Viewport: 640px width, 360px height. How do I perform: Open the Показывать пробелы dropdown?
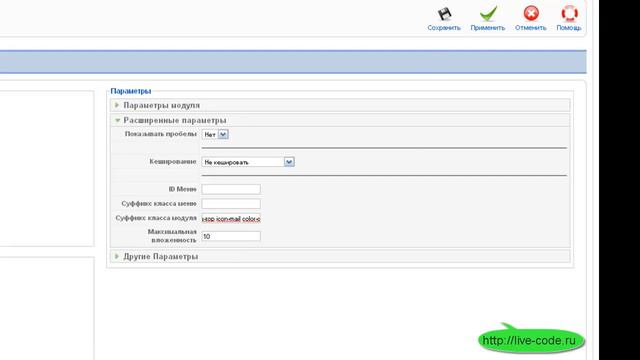215,134
